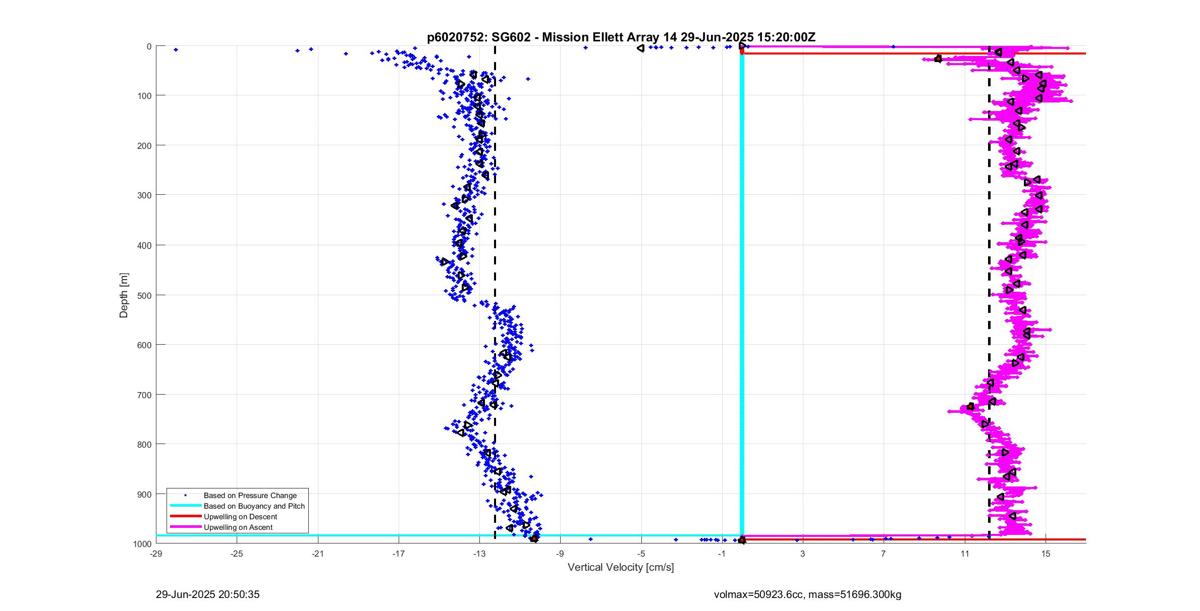Select the 'Vertical Velocity [cm/s]' x-axis label
1200x611 pixels.
[621, 567]
